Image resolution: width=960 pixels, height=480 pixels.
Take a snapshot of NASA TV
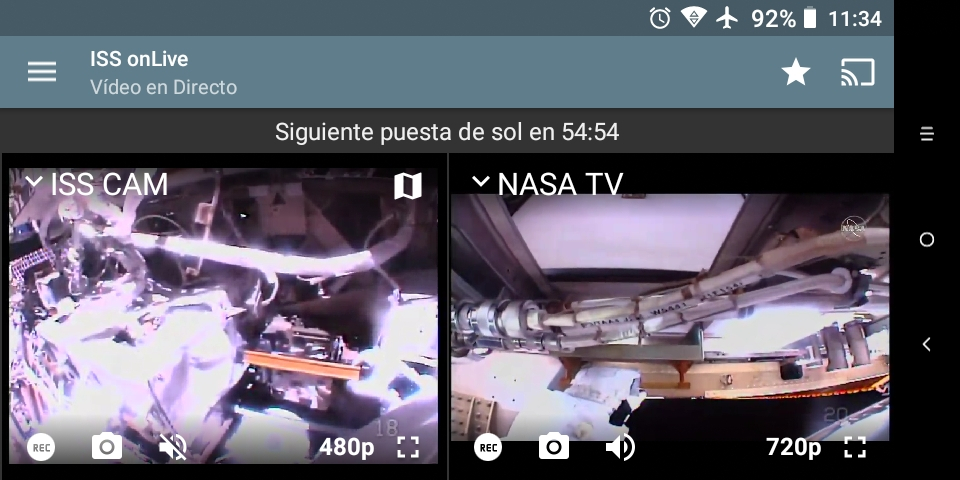pyautogui.click(x=553, y=446)
